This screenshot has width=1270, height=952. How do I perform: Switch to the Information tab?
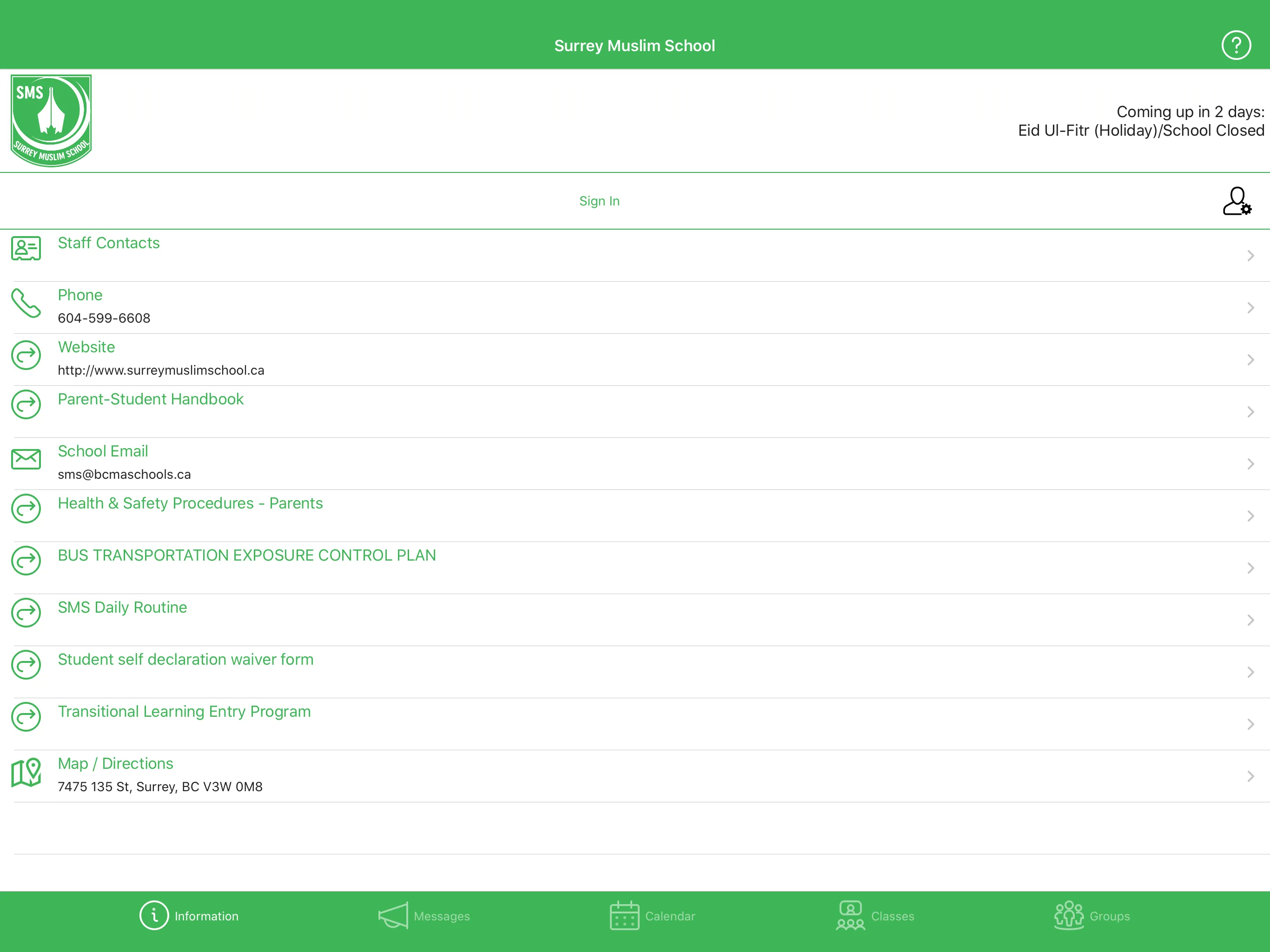(x=189, y=916)
